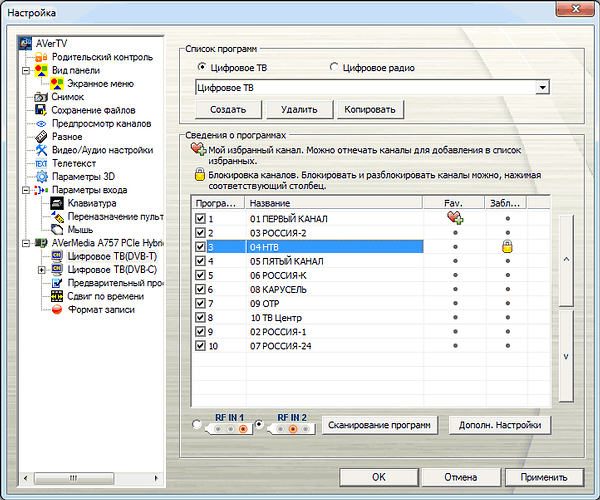
Task: Move selected channel down with v button
Action: pyautogui.click(x=566, y=356)
